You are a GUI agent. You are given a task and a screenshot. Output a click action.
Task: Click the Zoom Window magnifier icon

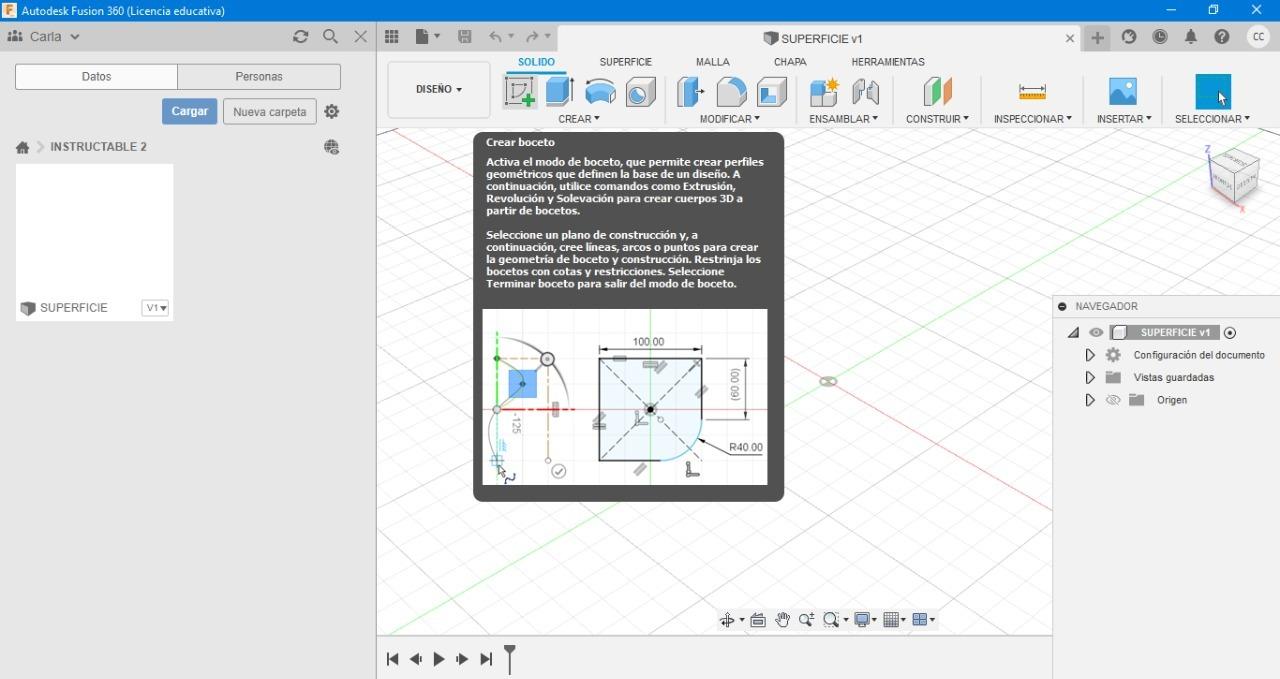[831, 620]
